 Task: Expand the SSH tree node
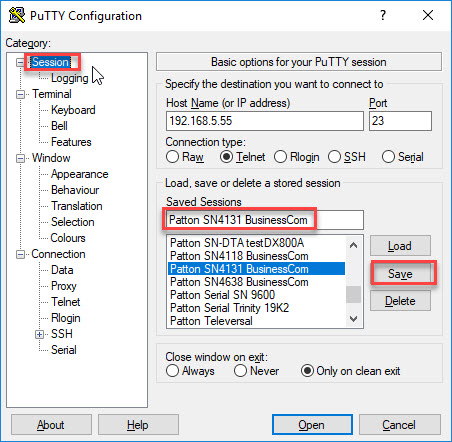tap(40, 334)
